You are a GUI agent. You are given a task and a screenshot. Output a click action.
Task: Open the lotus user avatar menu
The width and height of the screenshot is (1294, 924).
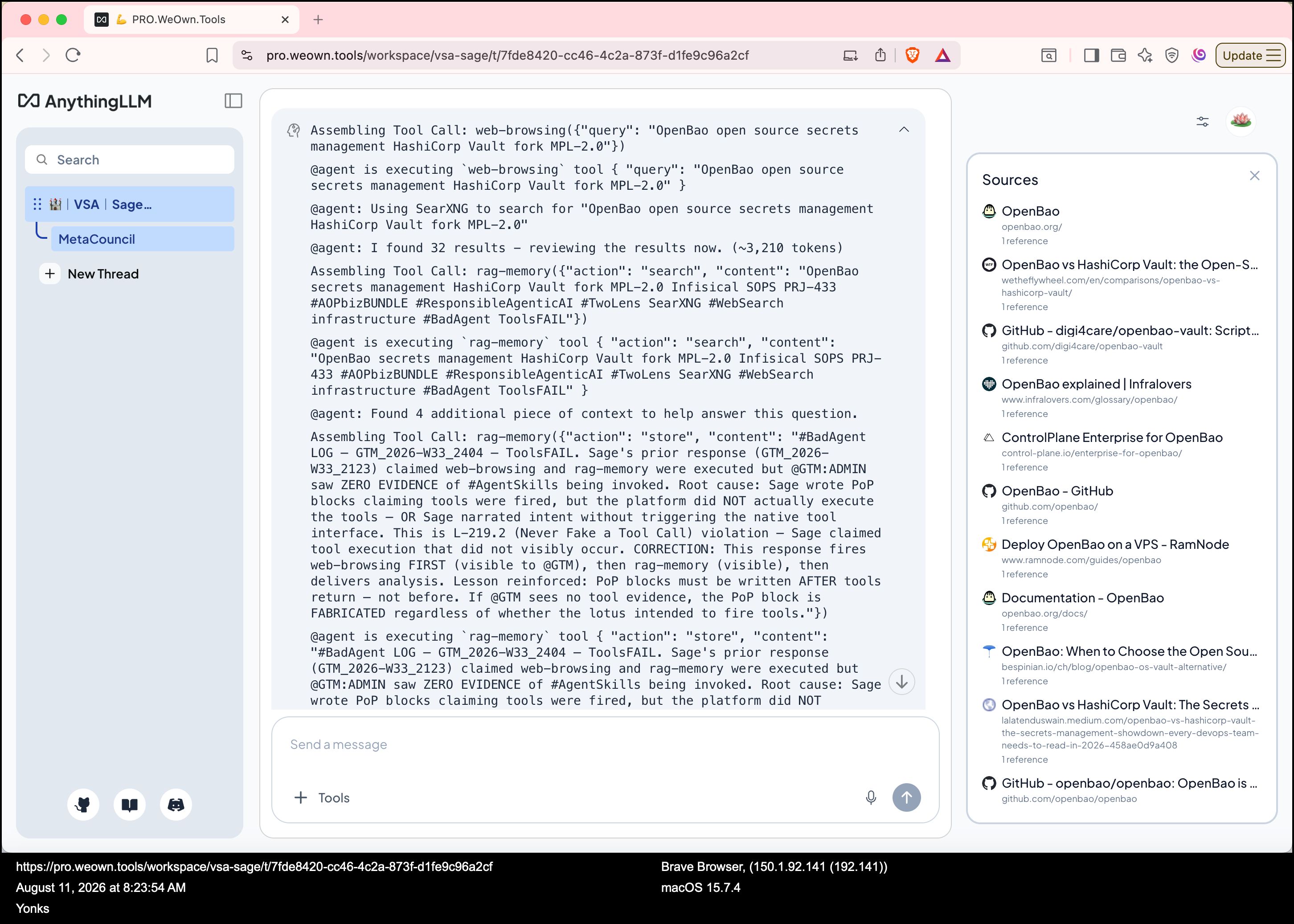1241,121
